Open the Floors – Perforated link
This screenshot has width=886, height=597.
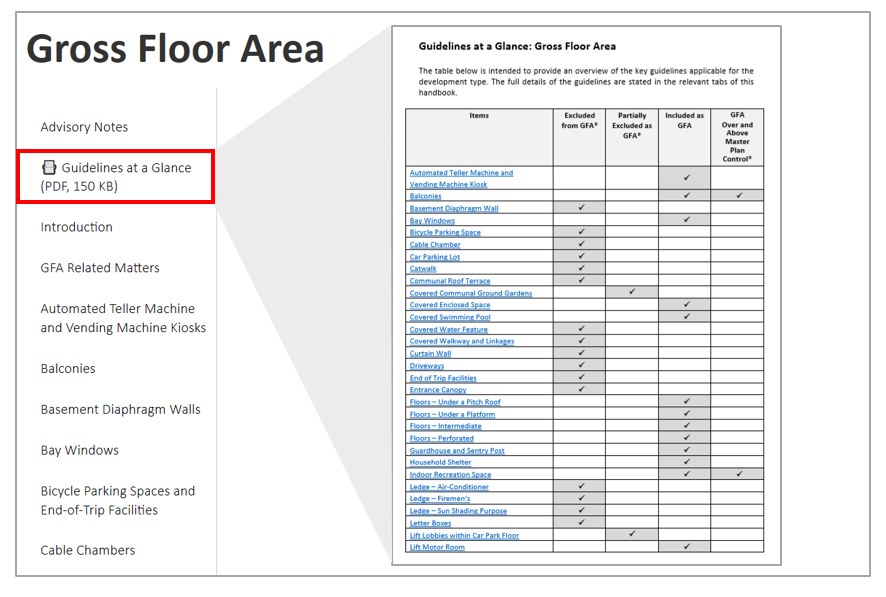(441, 438)
